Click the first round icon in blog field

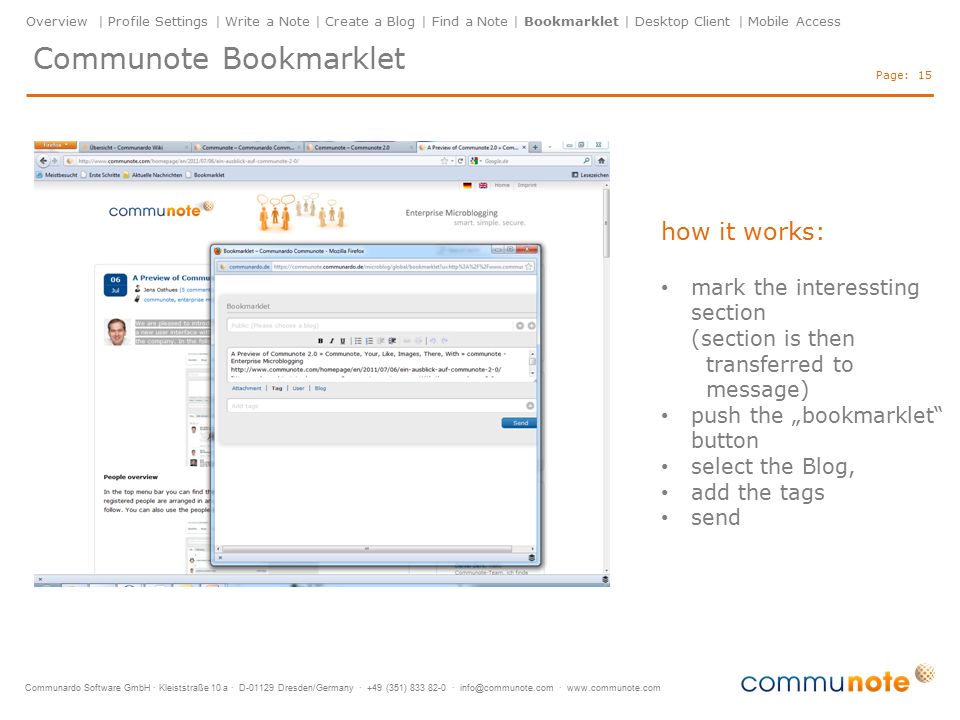point(520,326)
